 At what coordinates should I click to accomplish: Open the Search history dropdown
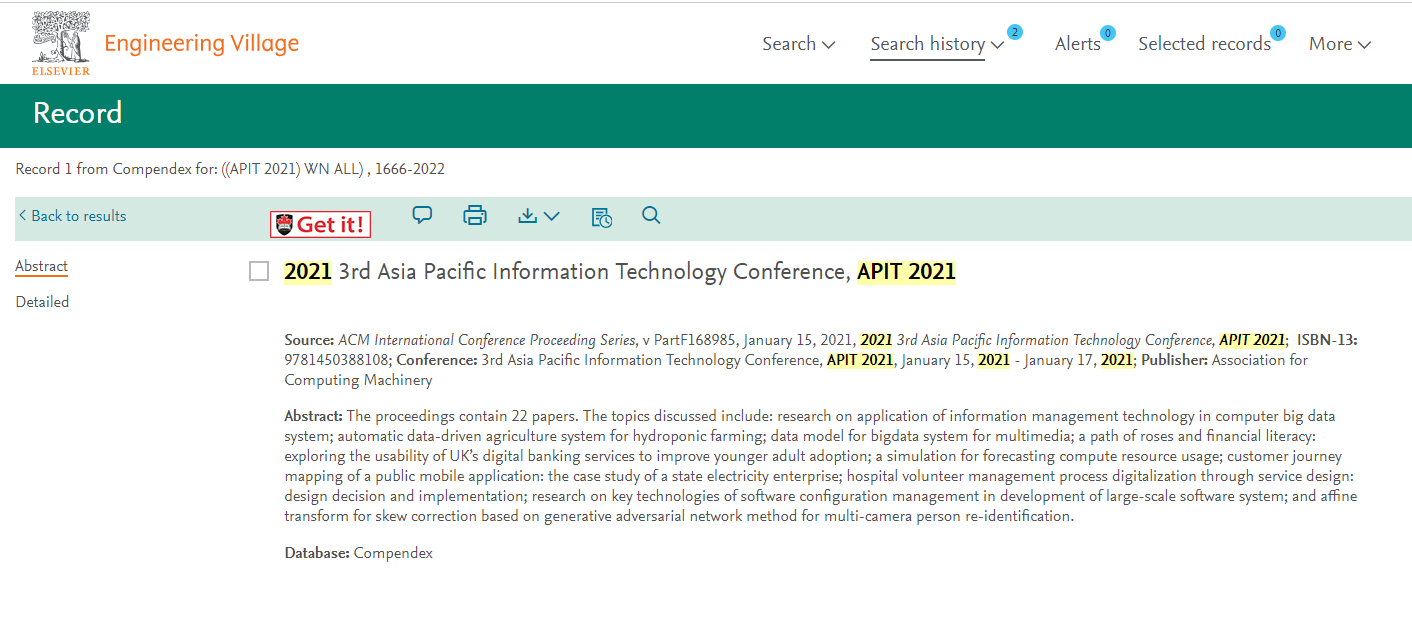936,44
